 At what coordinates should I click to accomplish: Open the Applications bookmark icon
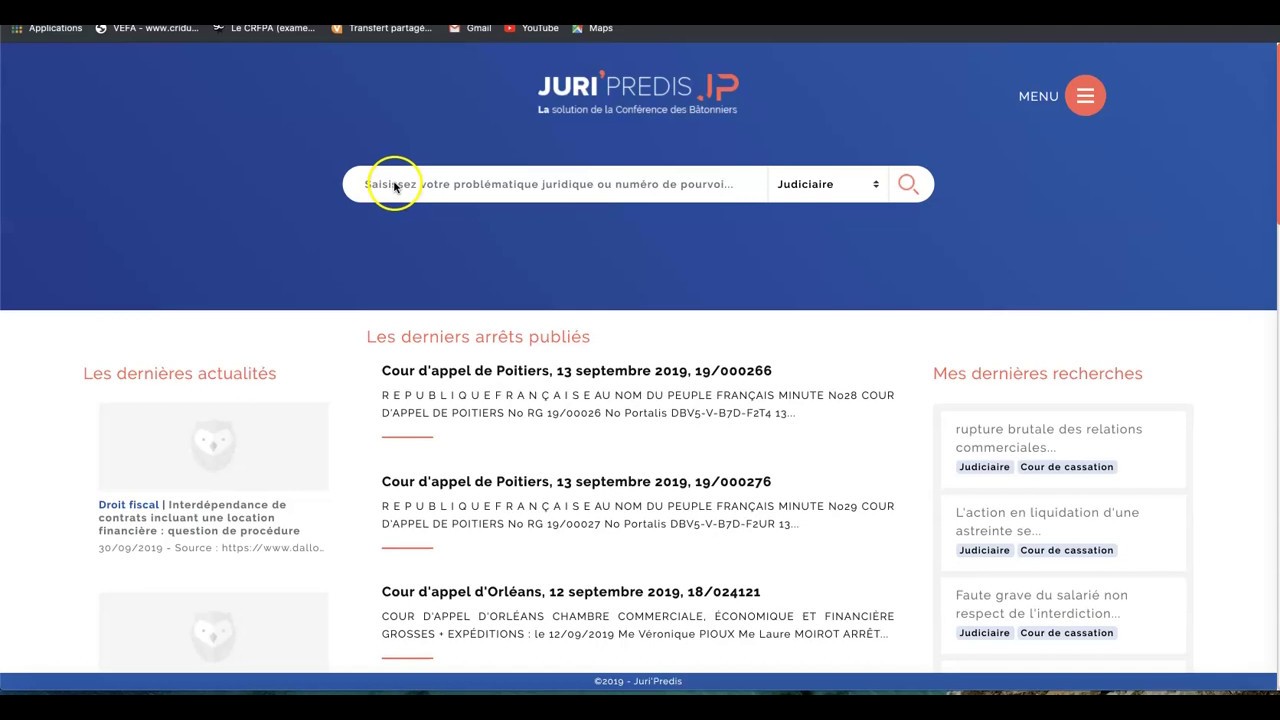(x=16, y=28)
